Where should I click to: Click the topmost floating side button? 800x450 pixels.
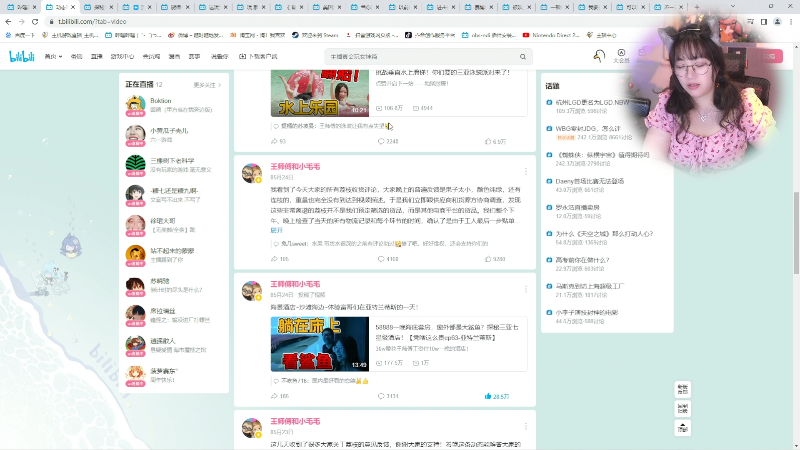[683, 389]
